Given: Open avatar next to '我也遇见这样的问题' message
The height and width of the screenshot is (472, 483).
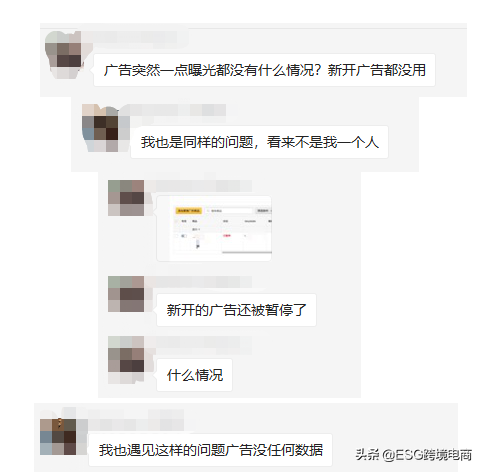Looking at the screenshot, I should [58, 437].
